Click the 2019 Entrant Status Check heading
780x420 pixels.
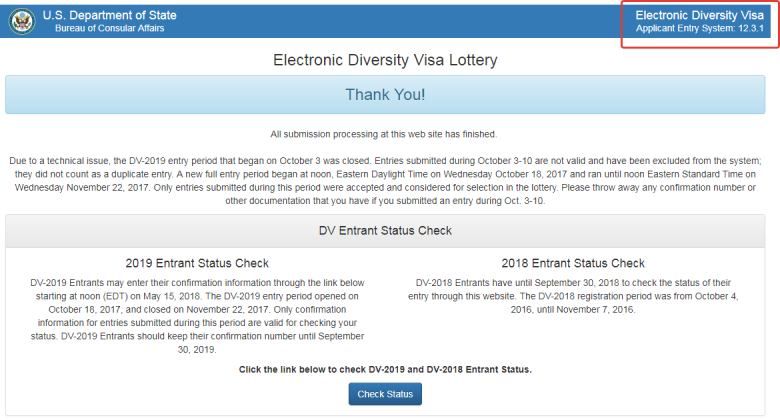coord(197,263)
